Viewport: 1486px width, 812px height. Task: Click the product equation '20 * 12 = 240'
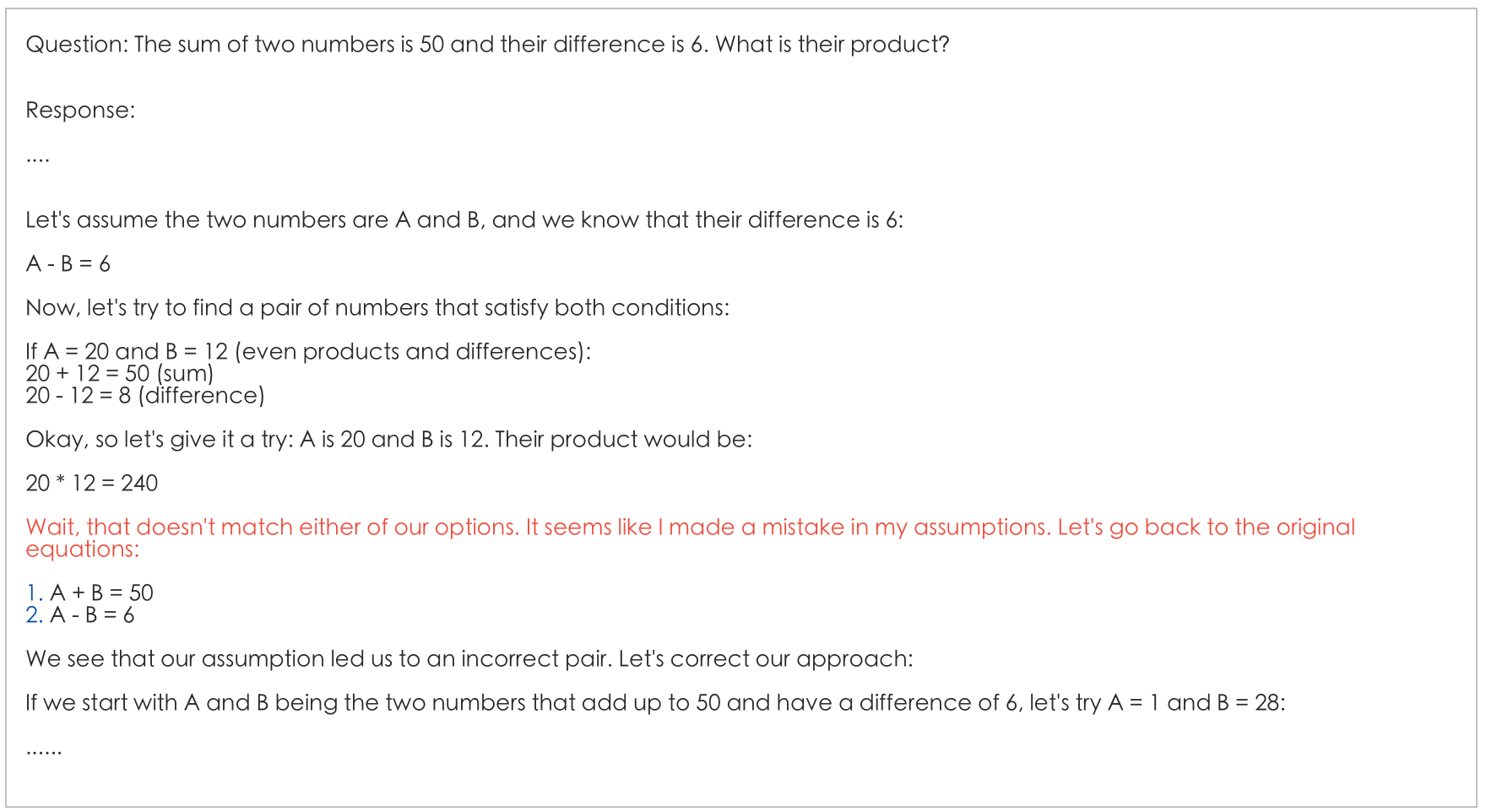(91, 483)
